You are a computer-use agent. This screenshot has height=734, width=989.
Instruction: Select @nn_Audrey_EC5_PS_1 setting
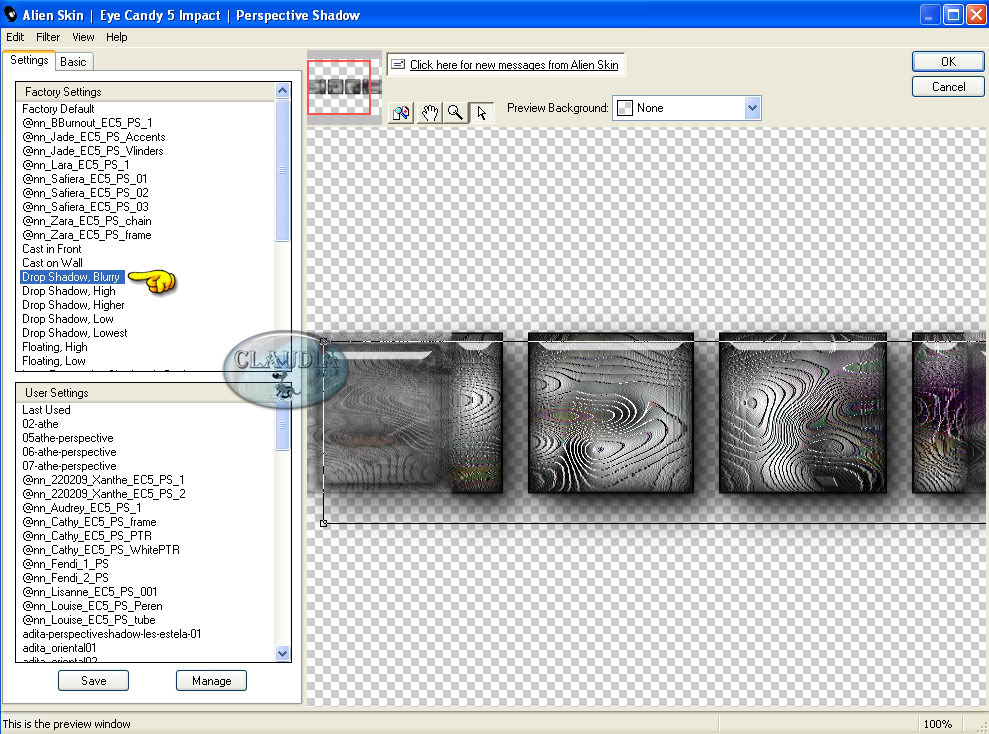(81, 508)
